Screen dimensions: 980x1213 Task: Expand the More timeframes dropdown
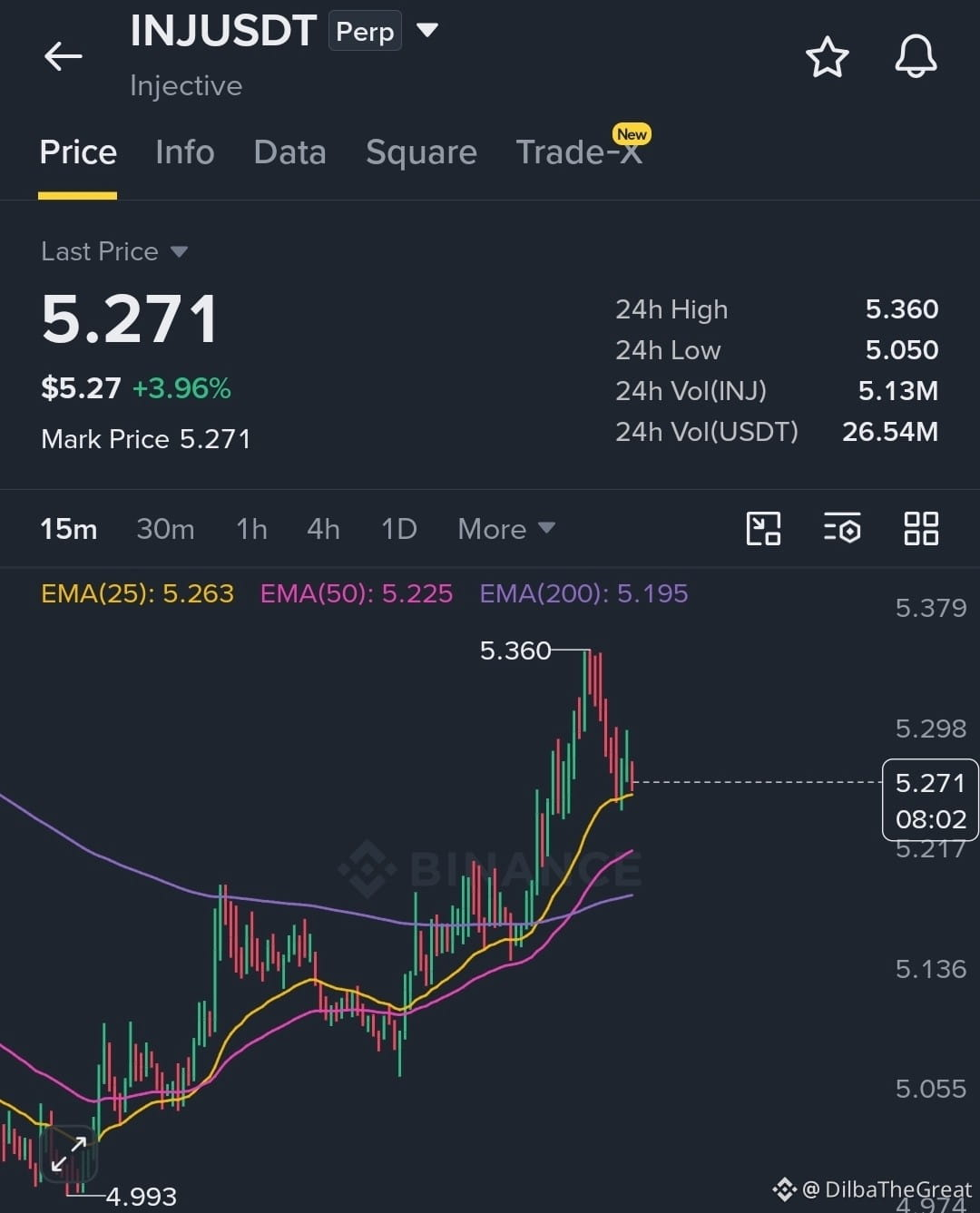pyautogui.click(x=506, y=528)
